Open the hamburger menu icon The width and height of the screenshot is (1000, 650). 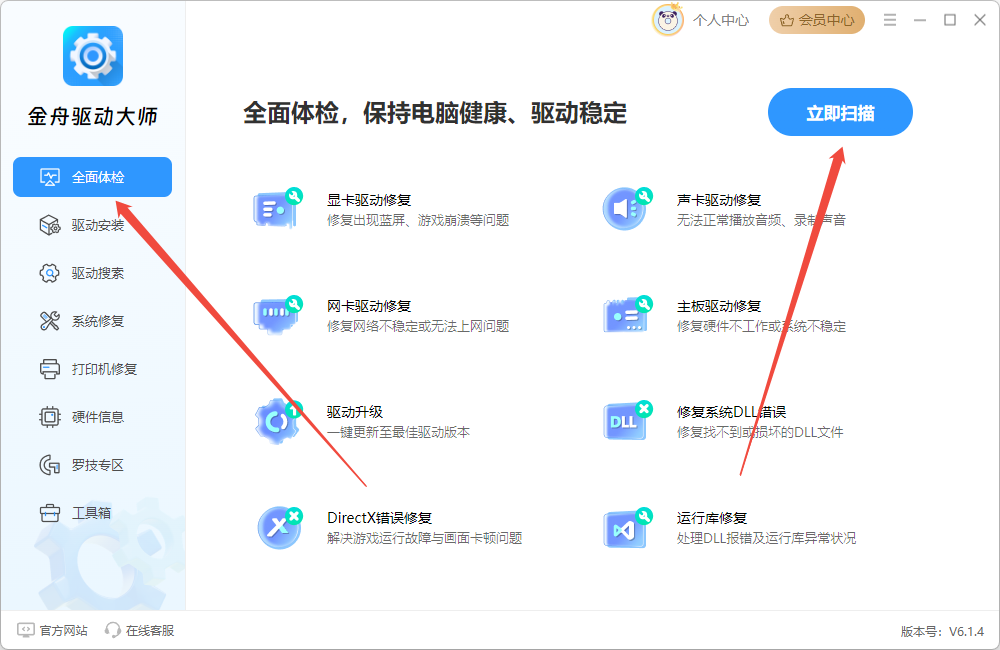point(890,20)
